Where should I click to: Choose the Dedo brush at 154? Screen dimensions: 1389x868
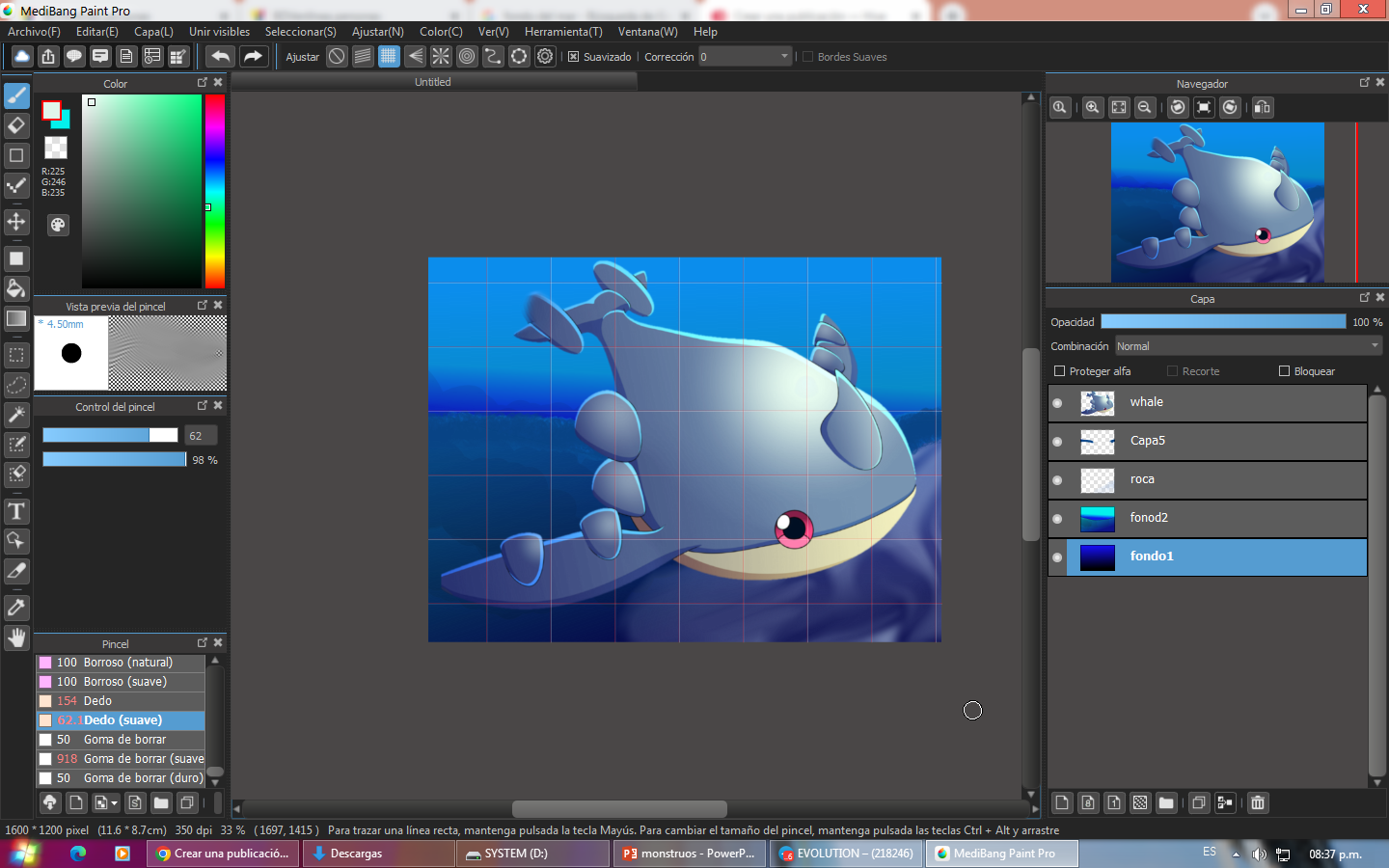coord(121,701)
